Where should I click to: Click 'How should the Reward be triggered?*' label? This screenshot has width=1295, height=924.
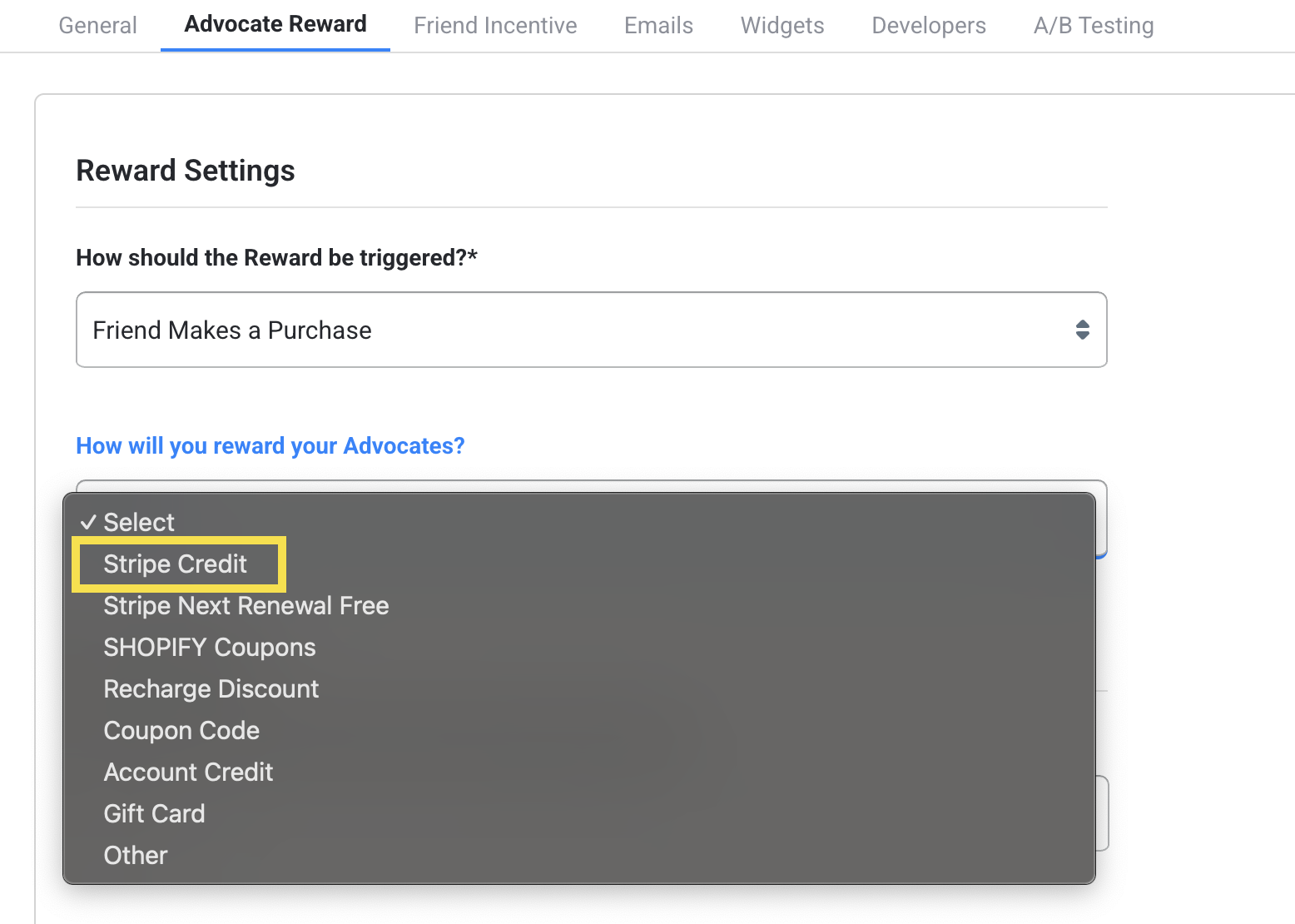tap(276, 258)
